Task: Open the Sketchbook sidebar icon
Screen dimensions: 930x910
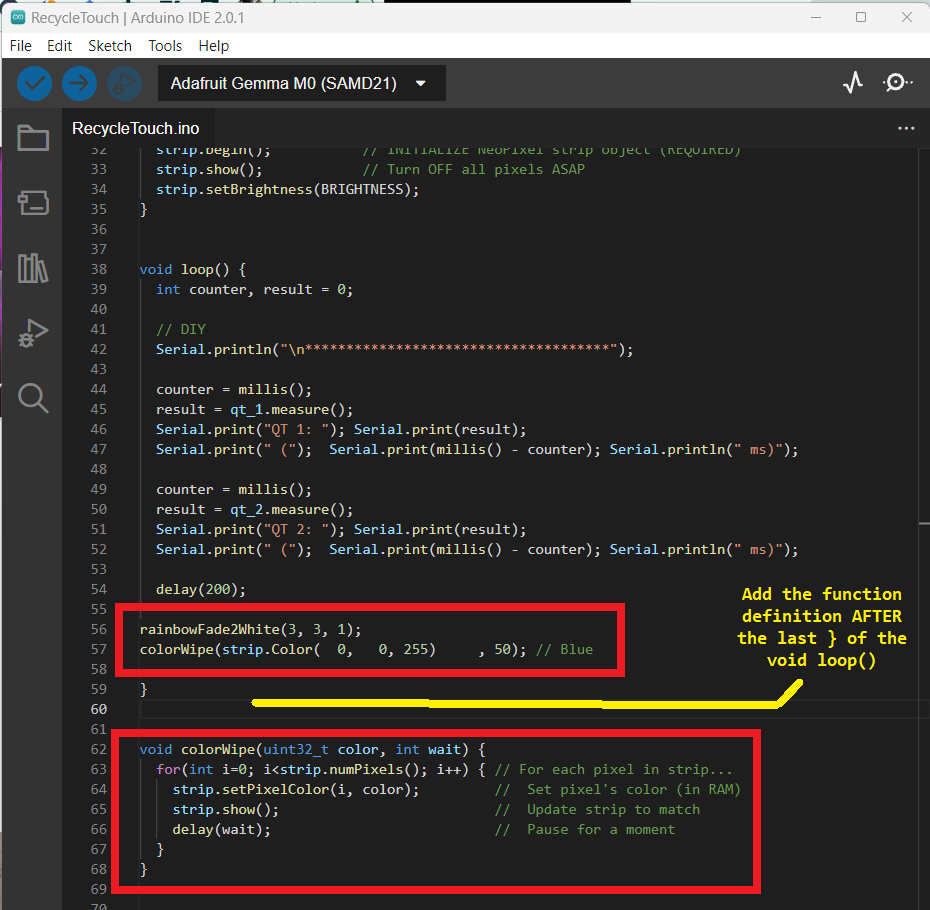Action: tap(33, 138)
